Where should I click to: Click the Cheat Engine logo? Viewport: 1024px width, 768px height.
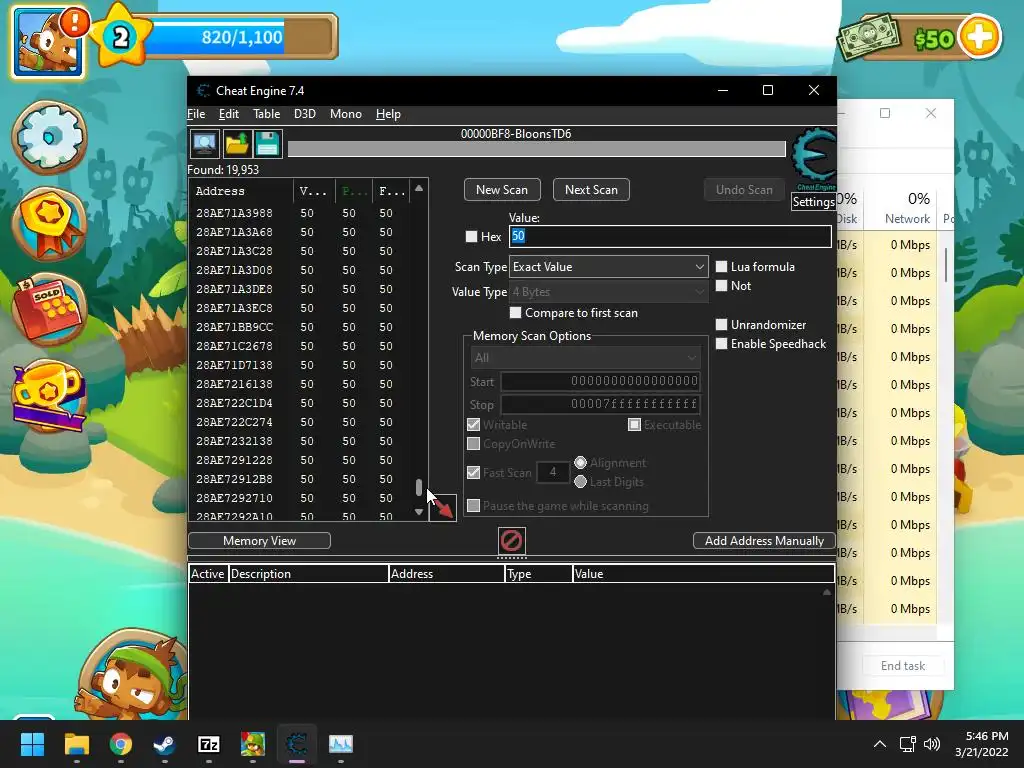[814, 157]
